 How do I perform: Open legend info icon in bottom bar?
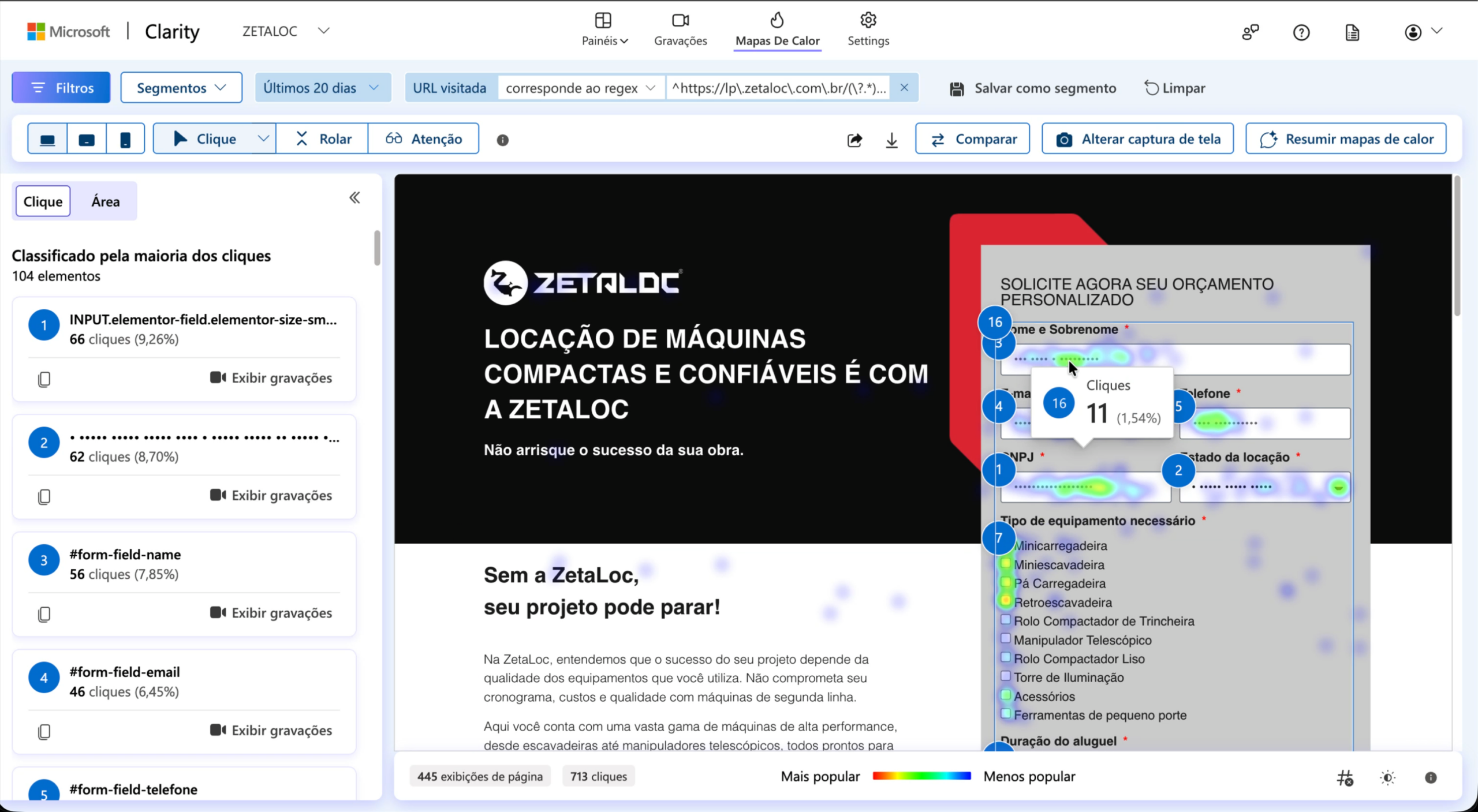tap(1431, 777)
